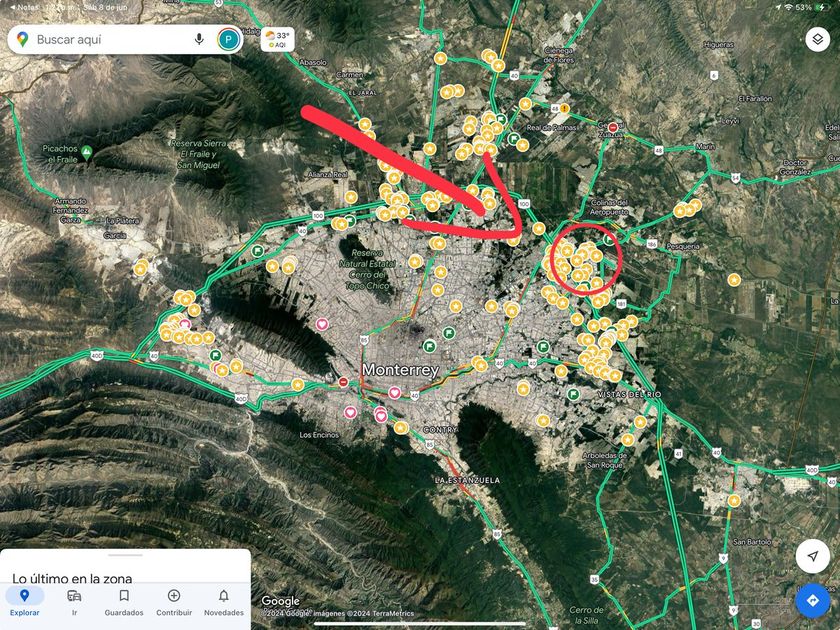The width and height of the screenshot is (840, 630).
Task: Select the Picachos el Fraile peak marker
Action: [x=86, y=154]
